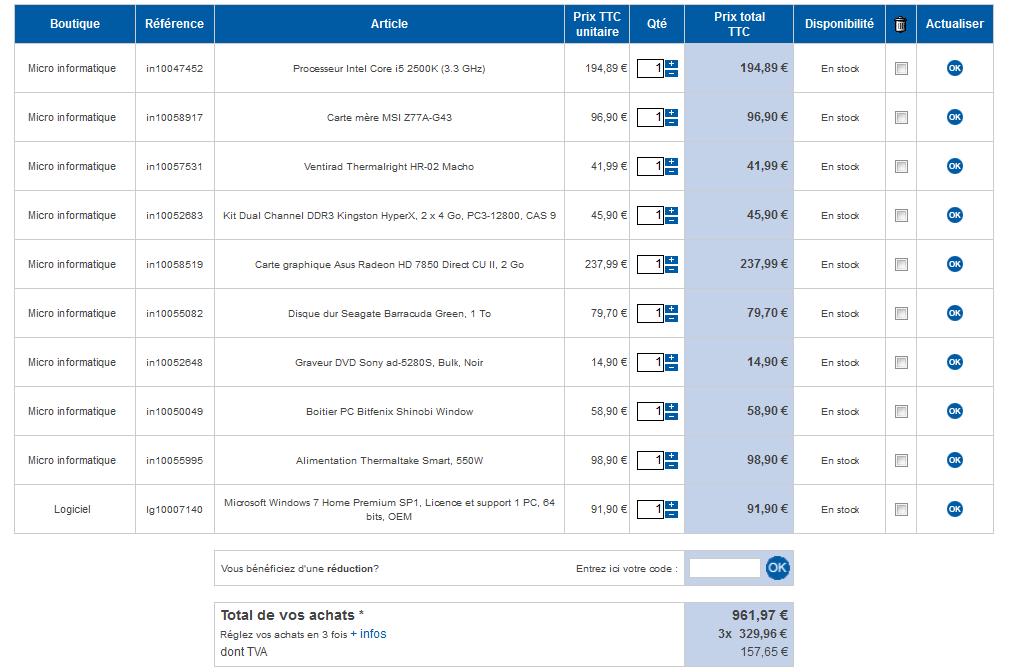Submit reduction code with blue OK button
Image resolution: width=1011 pixels, height=672 pixels.
point(777,568)
